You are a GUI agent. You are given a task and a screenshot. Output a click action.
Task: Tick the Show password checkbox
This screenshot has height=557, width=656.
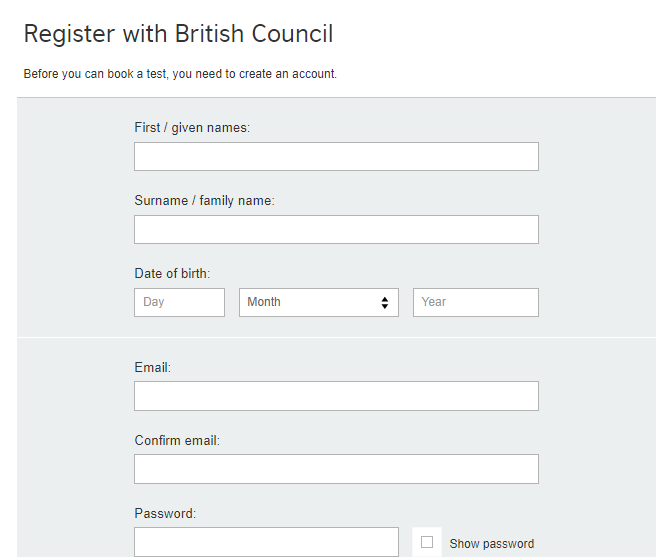[x=427, y=542]
